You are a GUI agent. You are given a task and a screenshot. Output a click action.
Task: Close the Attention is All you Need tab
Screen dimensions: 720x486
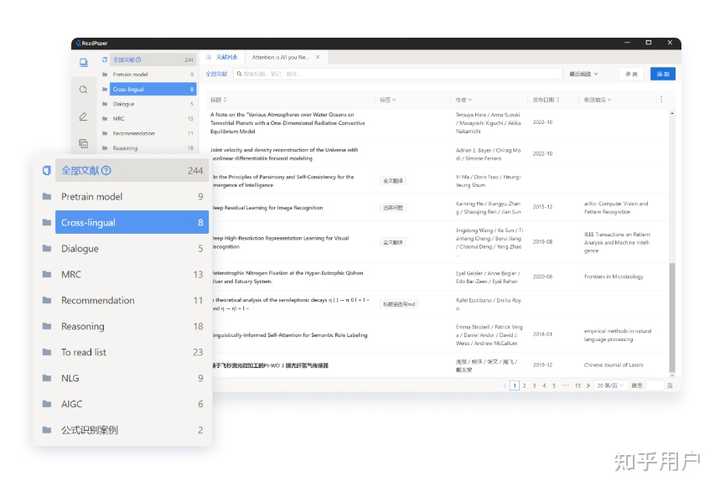tap(318, 57)
